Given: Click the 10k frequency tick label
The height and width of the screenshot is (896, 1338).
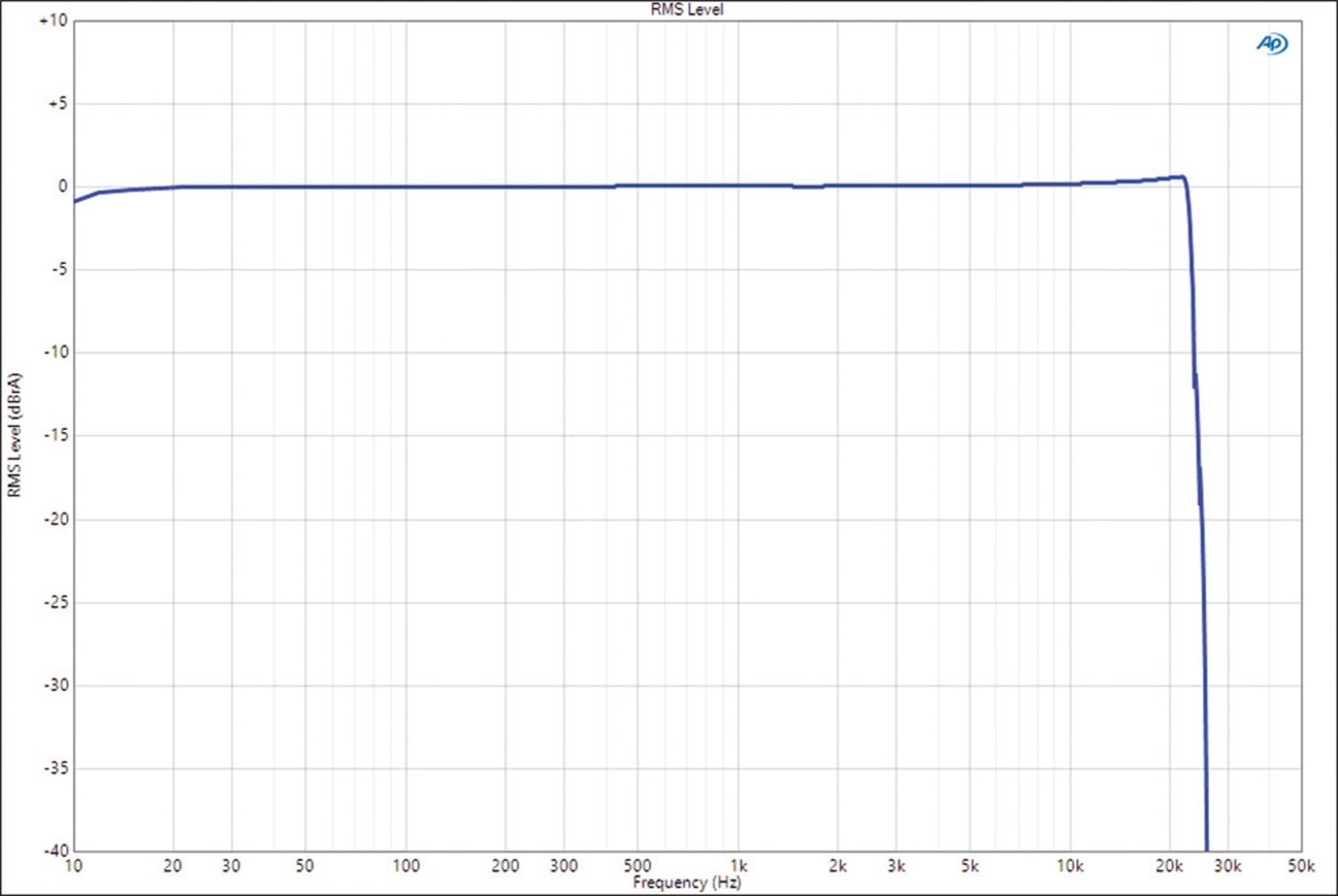Looking at the screenshot, I should 1070,866.
